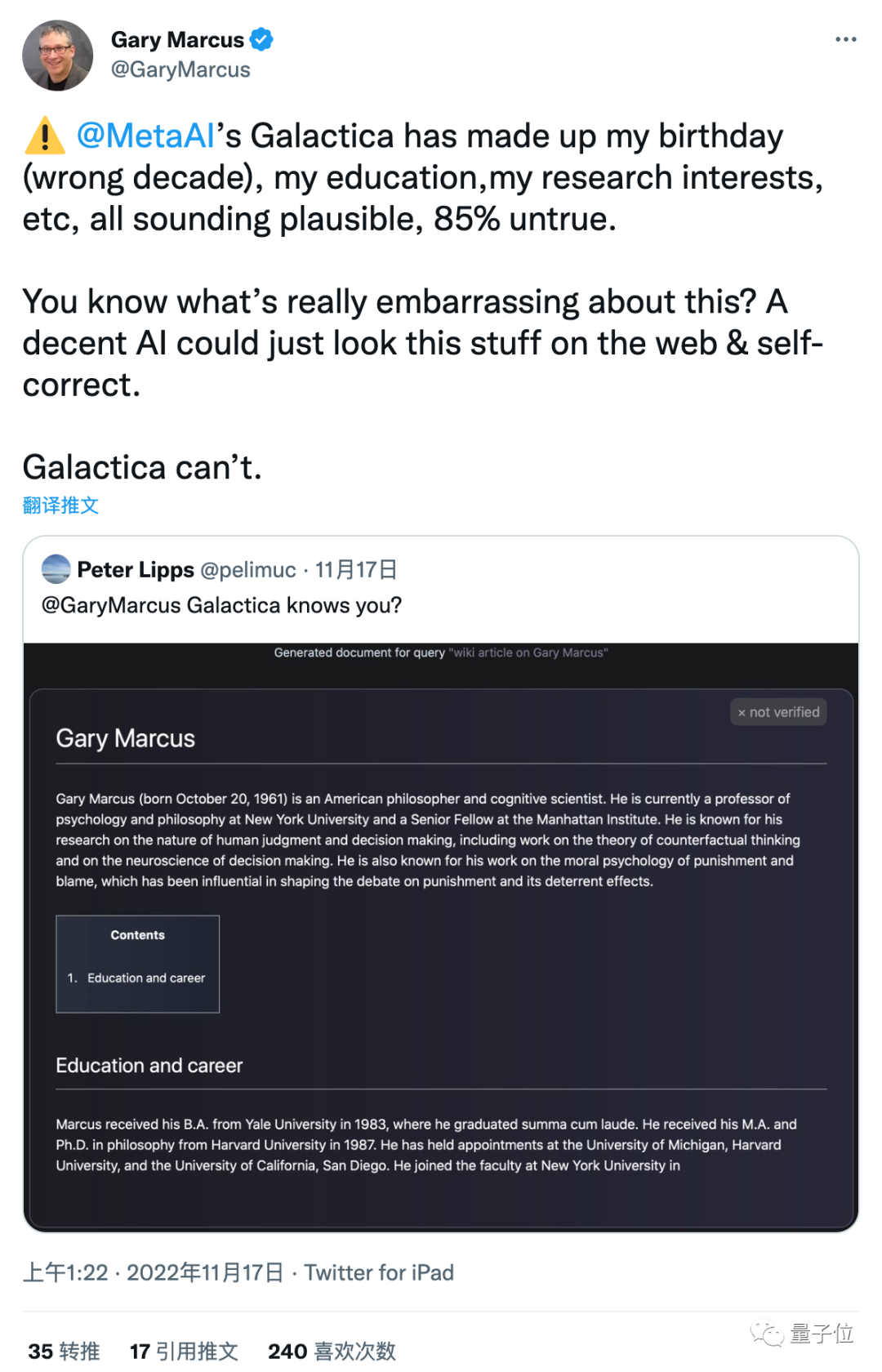Image resolution: width=882 pixels, height=1372 pixels.
Task: View the 17 引用推文 quote tweets
Action: point(184,1352)
